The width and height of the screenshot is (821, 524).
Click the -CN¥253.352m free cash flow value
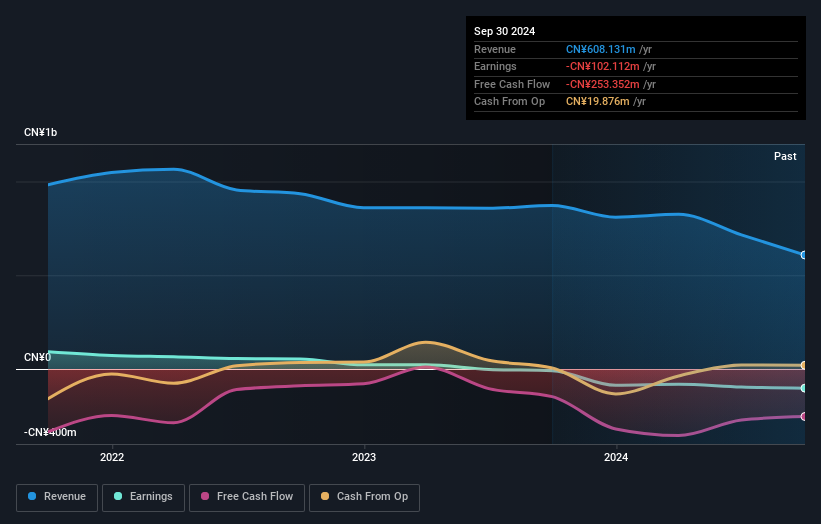[602, 84]
